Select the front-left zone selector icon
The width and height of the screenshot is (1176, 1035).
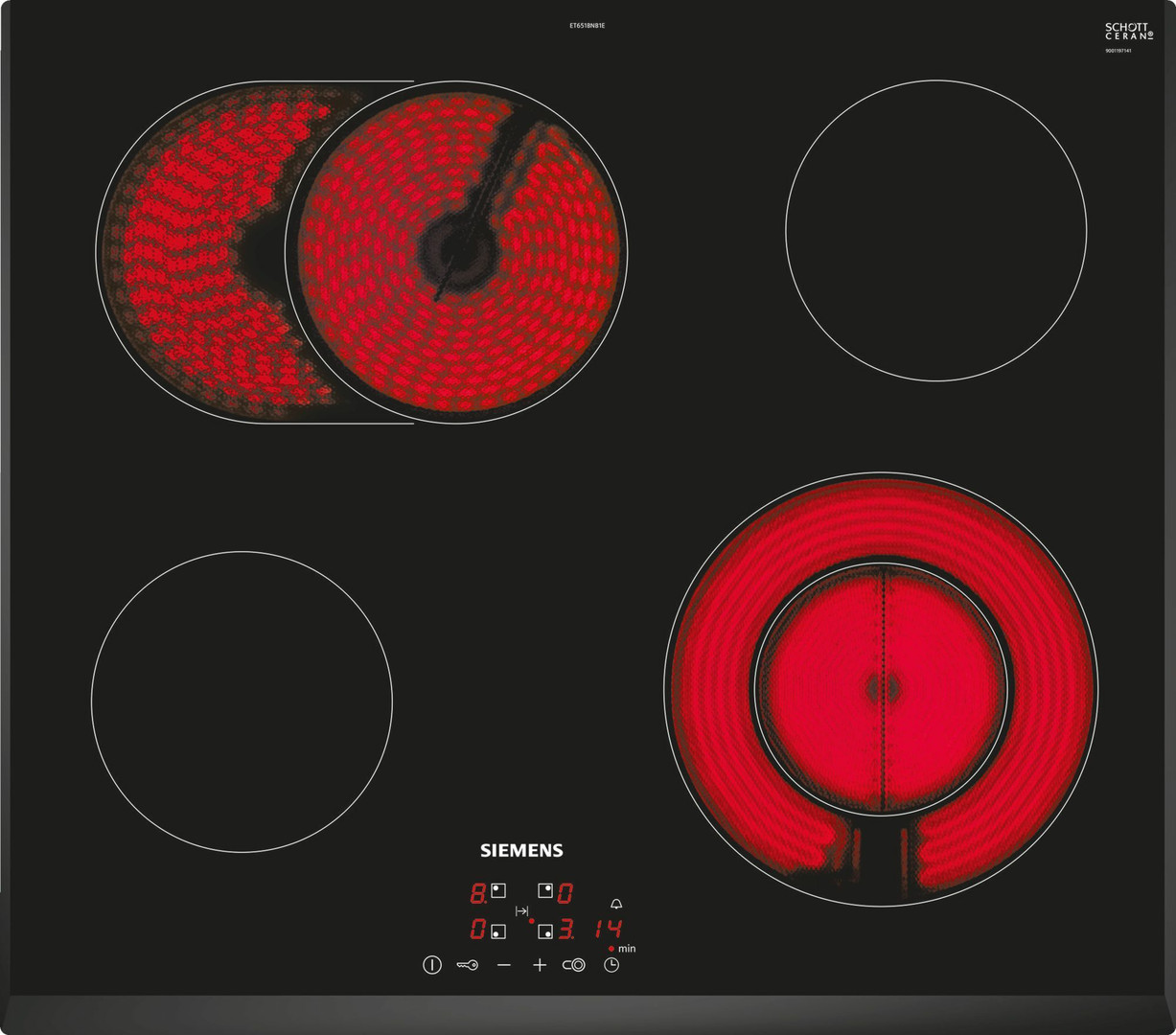pyautogui.click(x=497, y=930)
